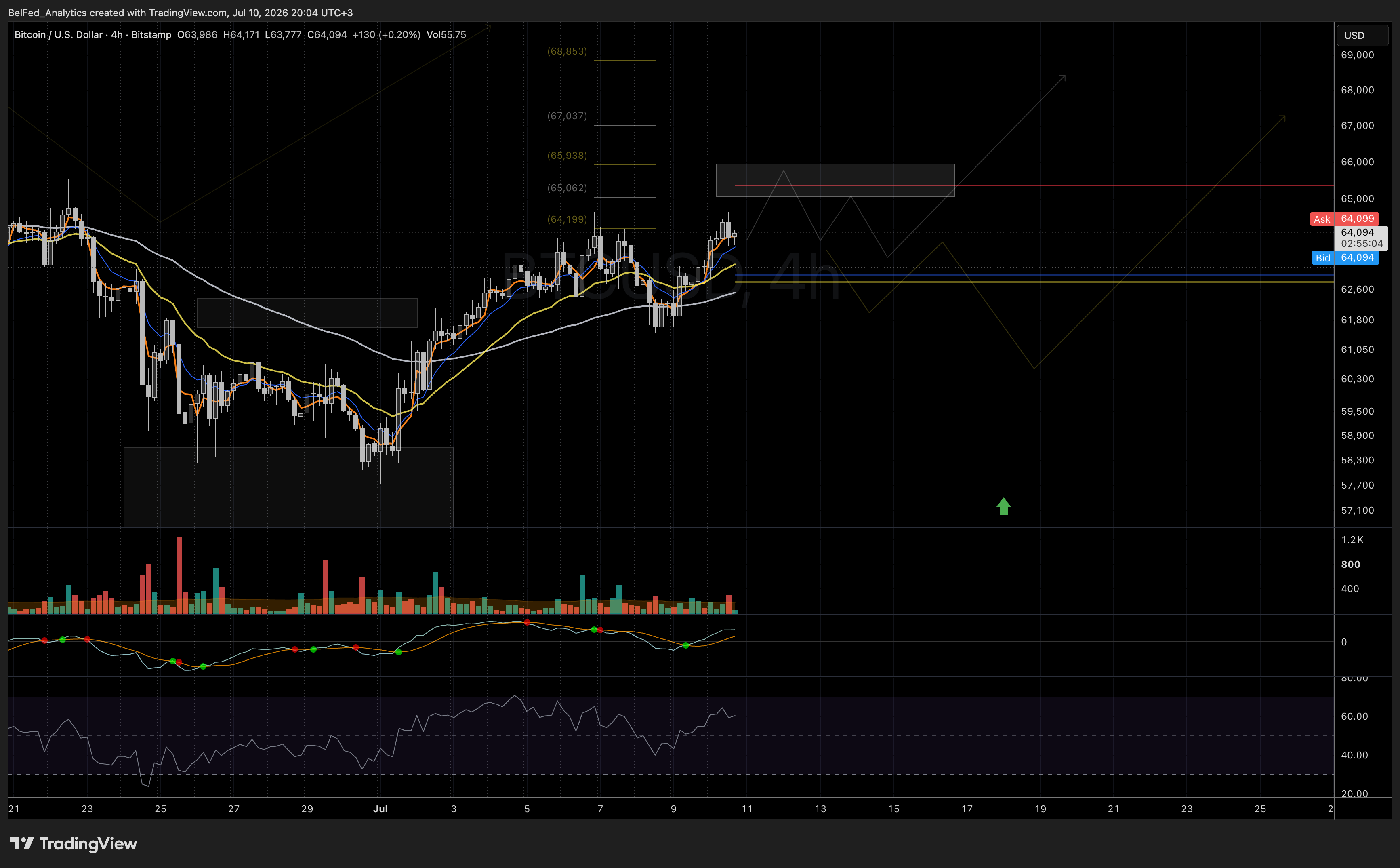Click the 60.00 RSI axis label
The height and width of the screenshot is (868, 1400).
(1354, 716)
